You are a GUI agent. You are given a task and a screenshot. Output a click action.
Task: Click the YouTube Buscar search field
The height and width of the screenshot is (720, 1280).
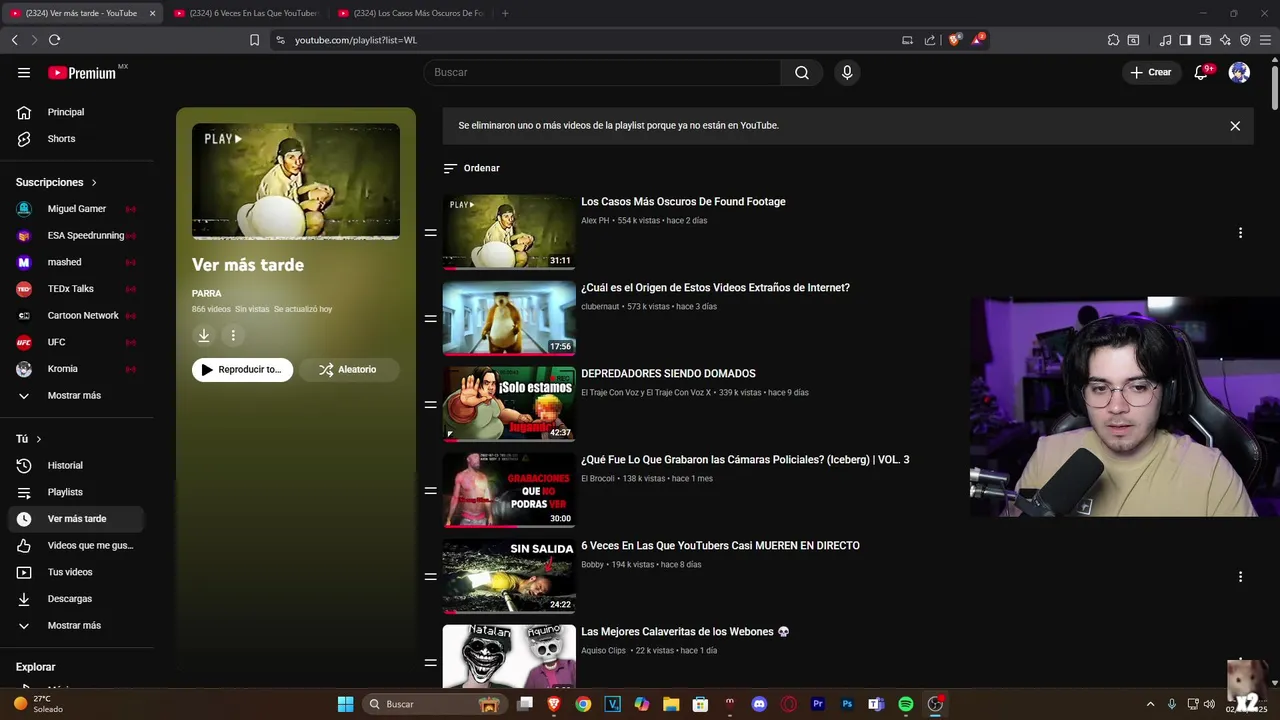click(x=602, y=72)
